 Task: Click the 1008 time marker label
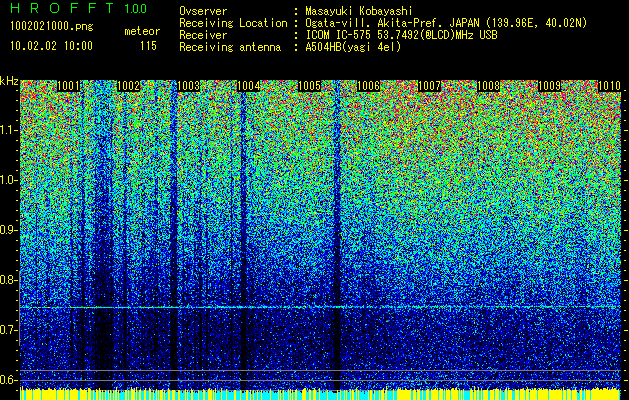point(489,86)
